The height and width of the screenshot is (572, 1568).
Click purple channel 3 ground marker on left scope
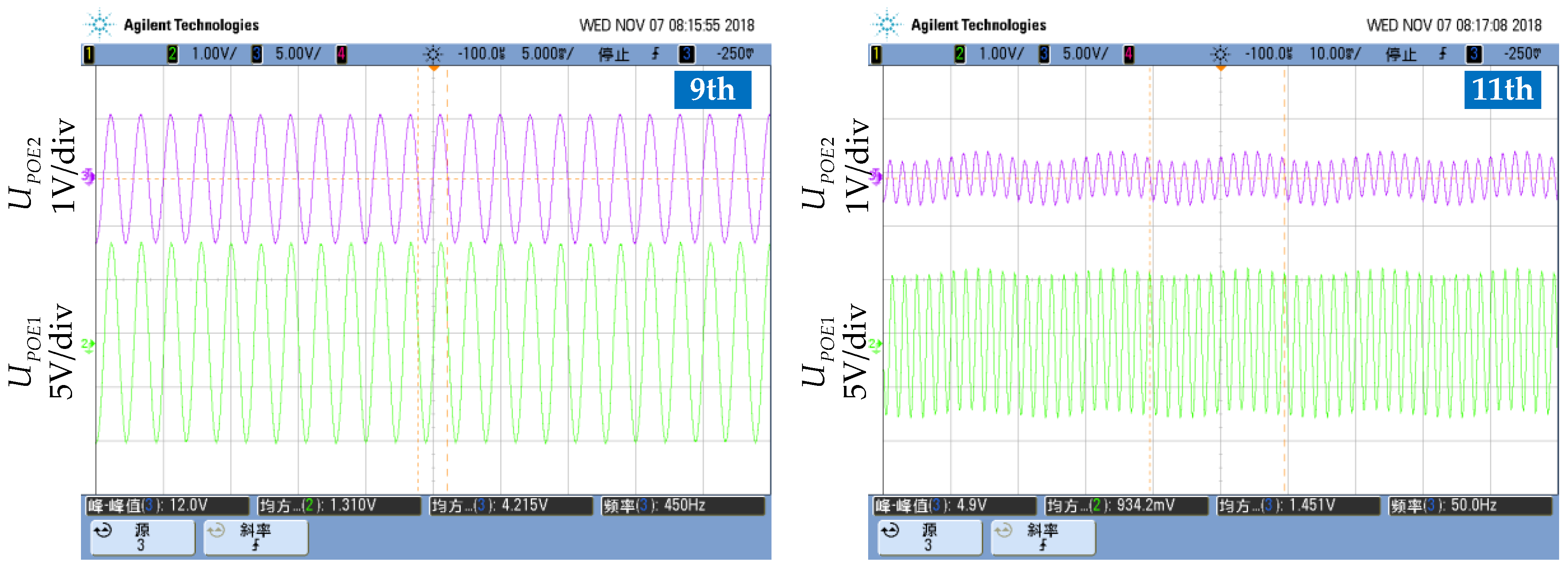pos(88,177)
